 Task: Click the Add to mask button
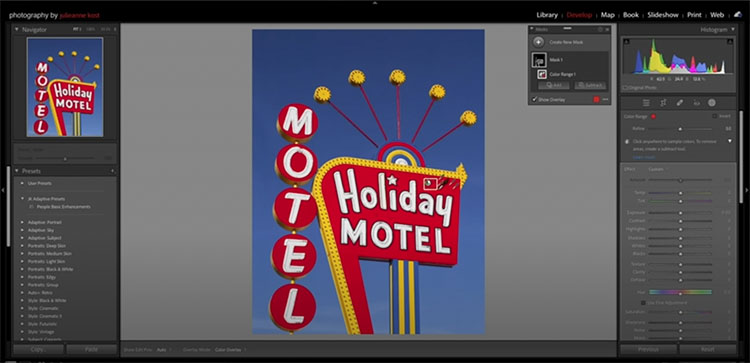[x=553, y=85]
